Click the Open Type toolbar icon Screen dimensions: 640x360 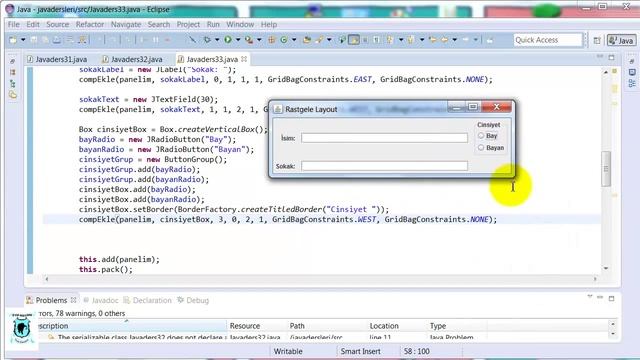click(x=307, y=40)
